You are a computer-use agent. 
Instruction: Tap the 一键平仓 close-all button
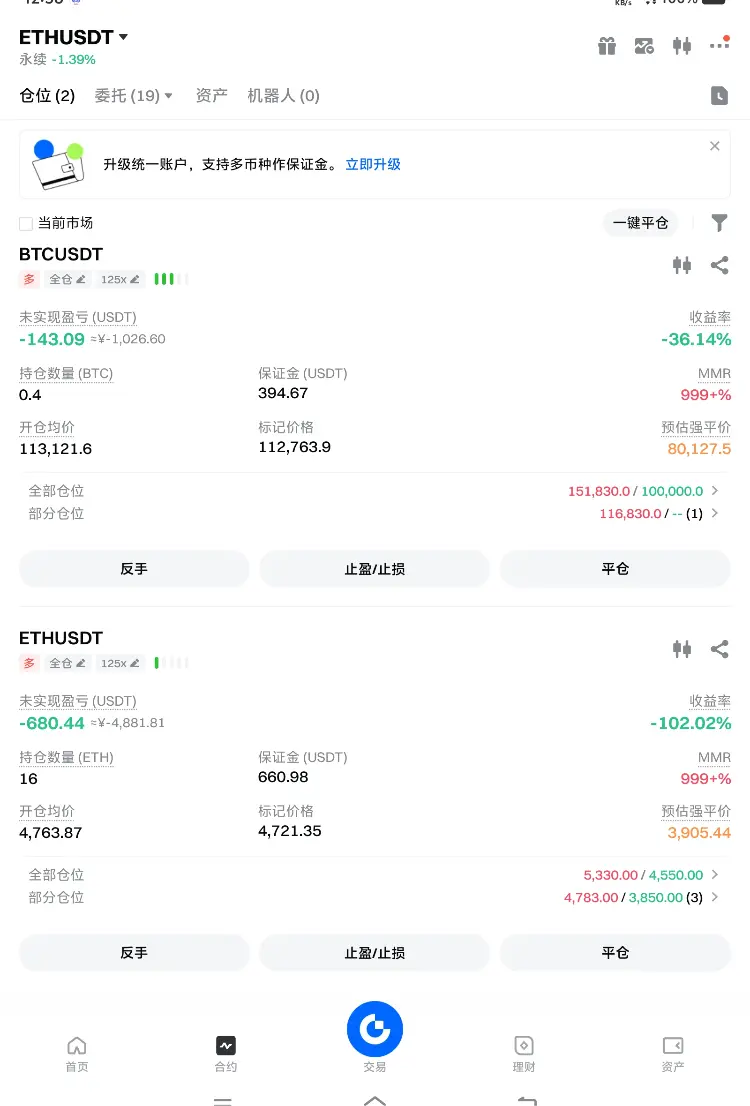pos(640,223)
